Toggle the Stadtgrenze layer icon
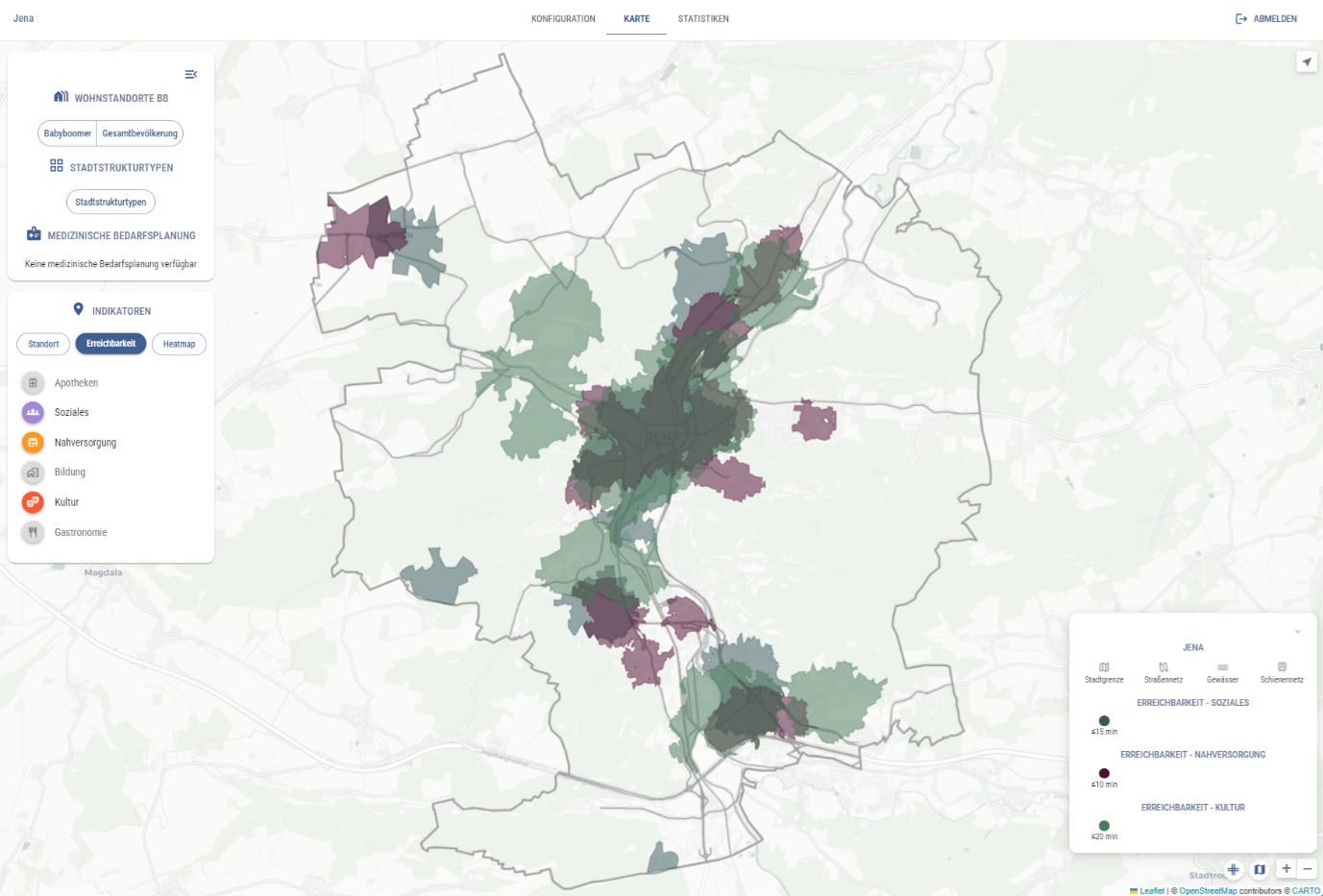Viewport: 1323px width, 896px height. pyautogui.click(x=1104, y=667)
